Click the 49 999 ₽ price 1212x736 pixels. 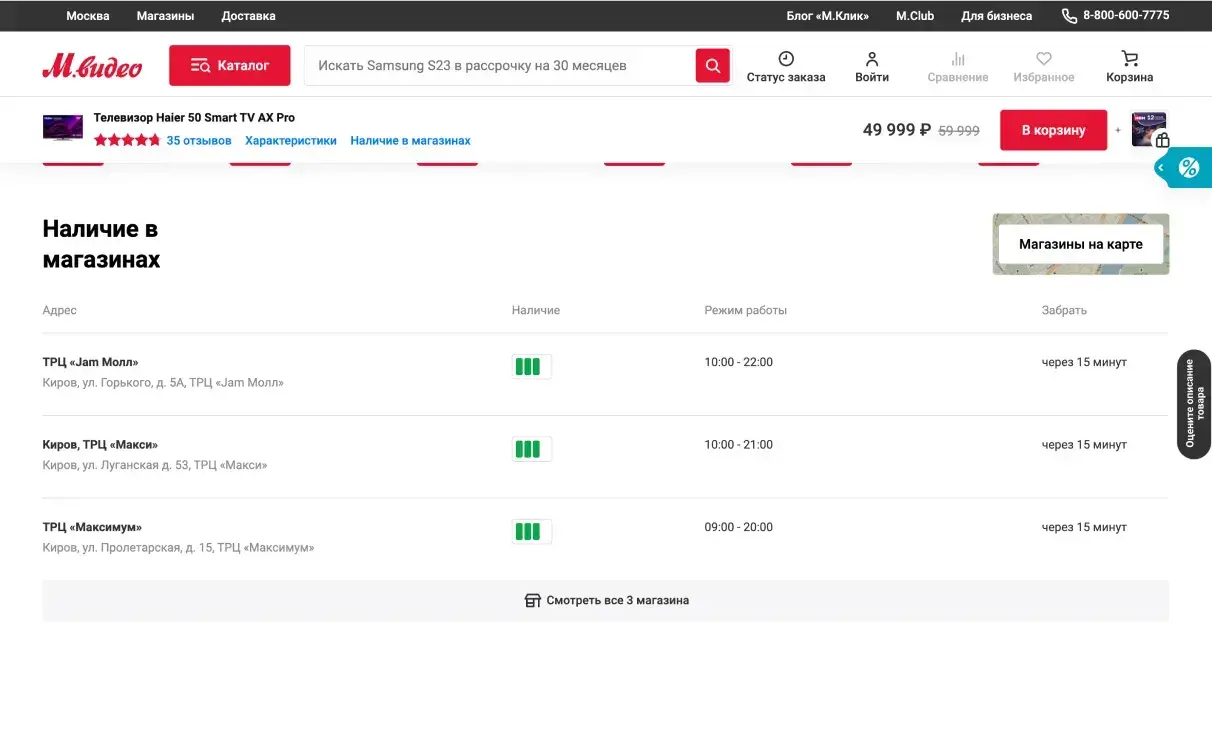(897, 130)
